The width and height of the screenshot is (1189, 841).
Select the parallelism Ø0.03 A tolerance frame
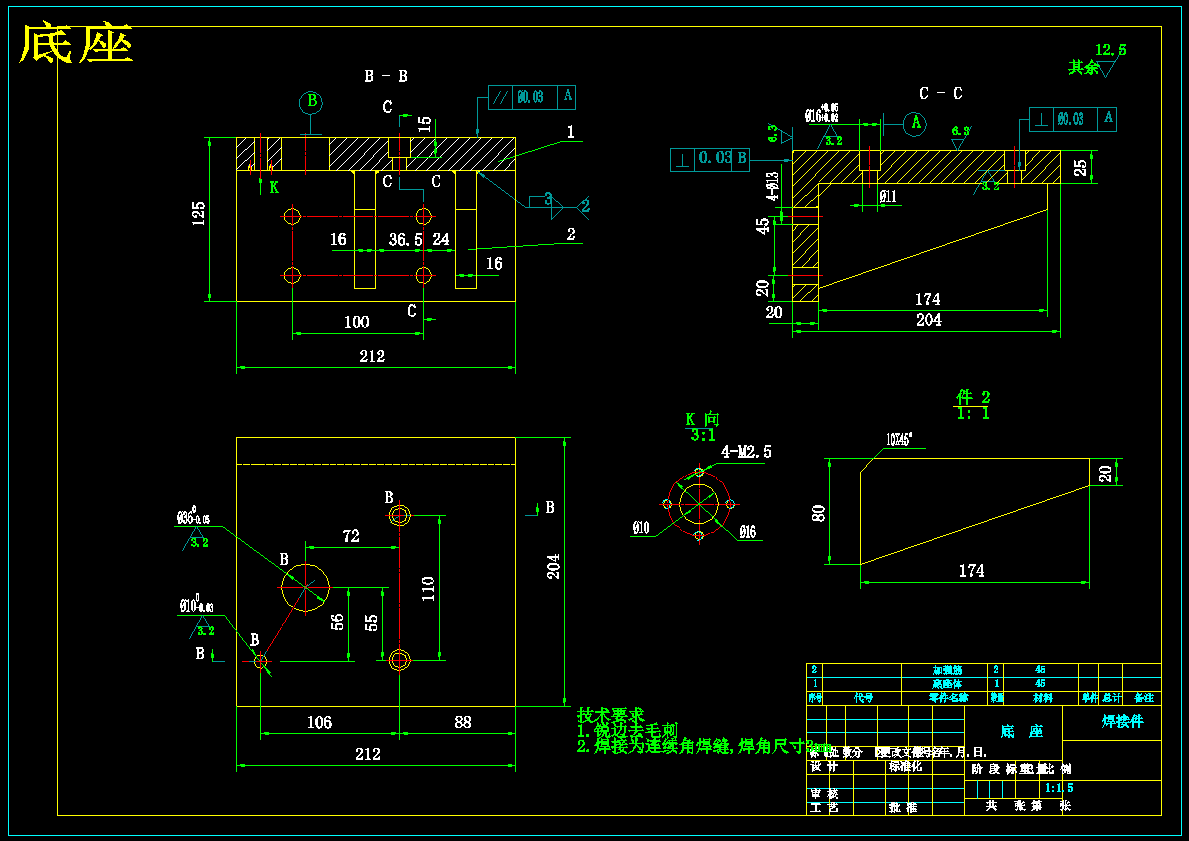(x=532, y=97)
